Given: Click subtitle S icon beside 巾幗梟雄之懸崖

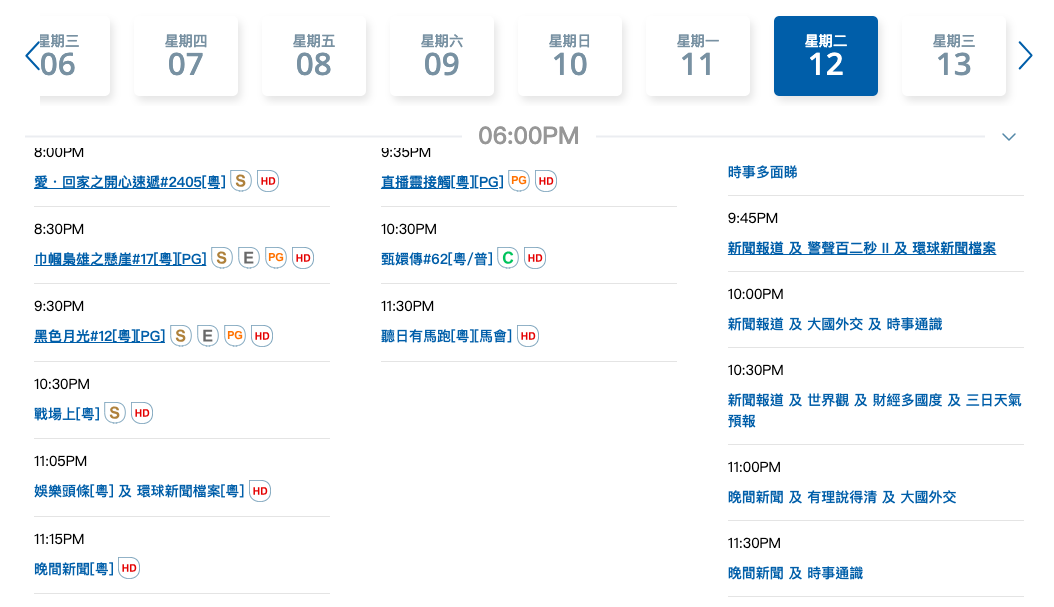Looking at the screenshot, I should pyautogui.click(x=222, y=258).
